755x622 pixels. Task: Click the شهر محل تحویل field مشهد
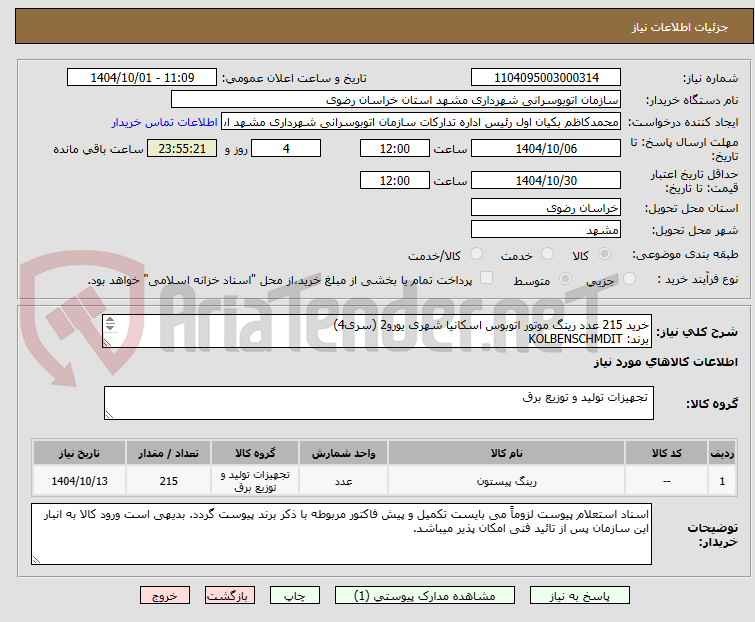pos(546,230)
